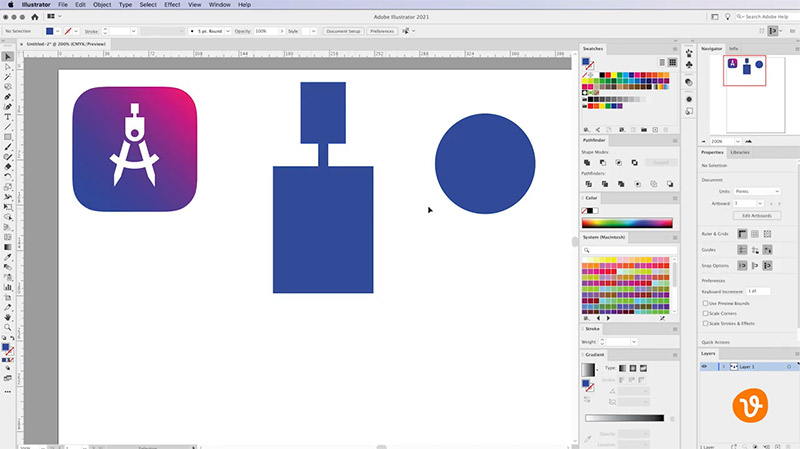Select the Magic Wand tool
The image size is (800, 449).
tap(8, 77)
